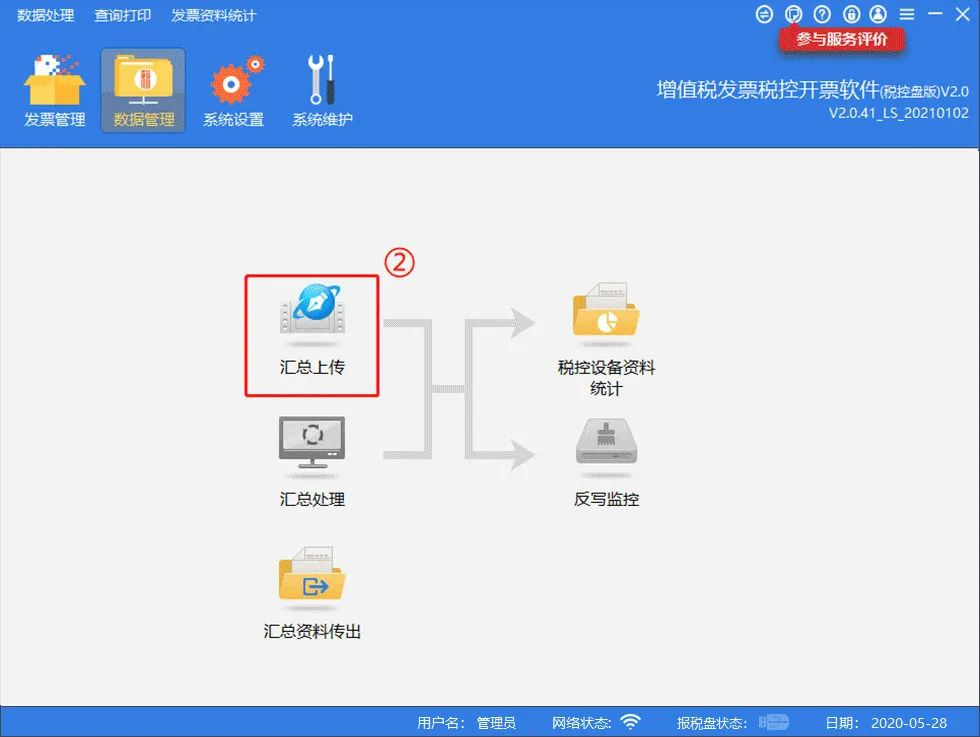Click the date 2020-05-28 in status bar
Screen dimensions: 980x737
click(x=909, y=723)
